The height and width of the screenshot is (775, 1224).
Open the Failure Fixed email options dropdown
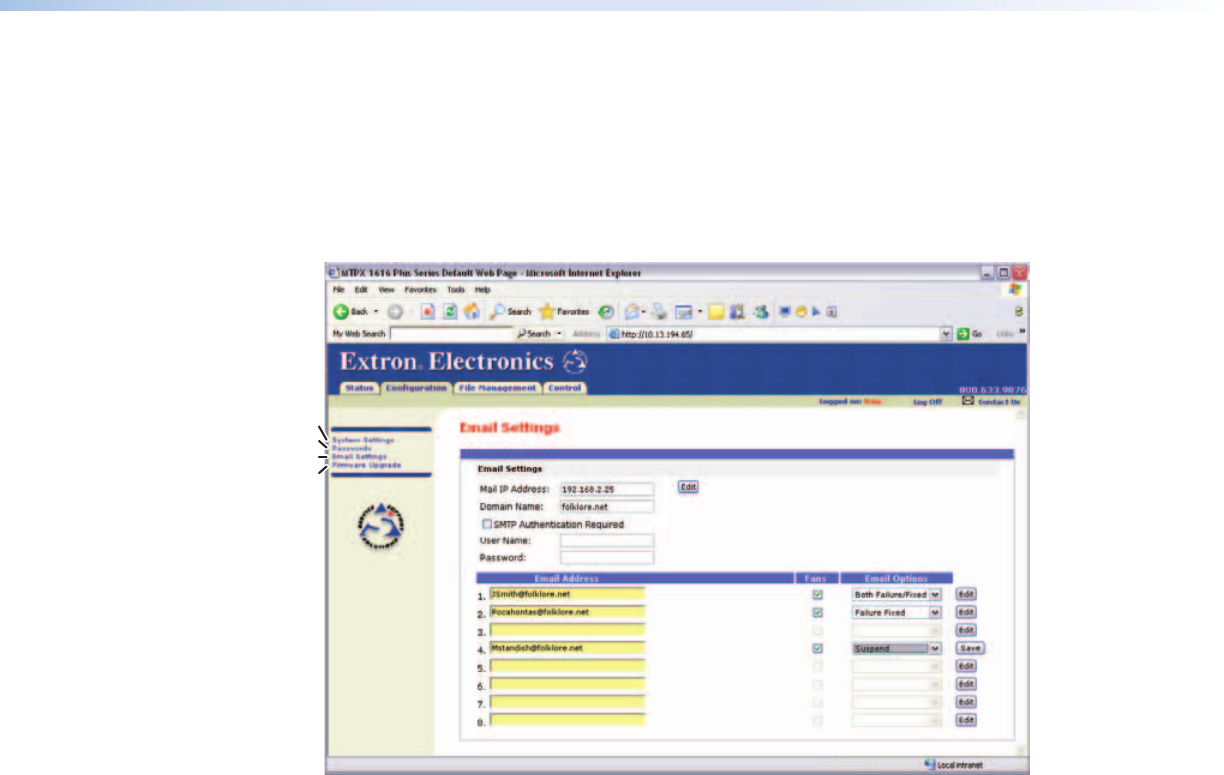pos(897,612)
